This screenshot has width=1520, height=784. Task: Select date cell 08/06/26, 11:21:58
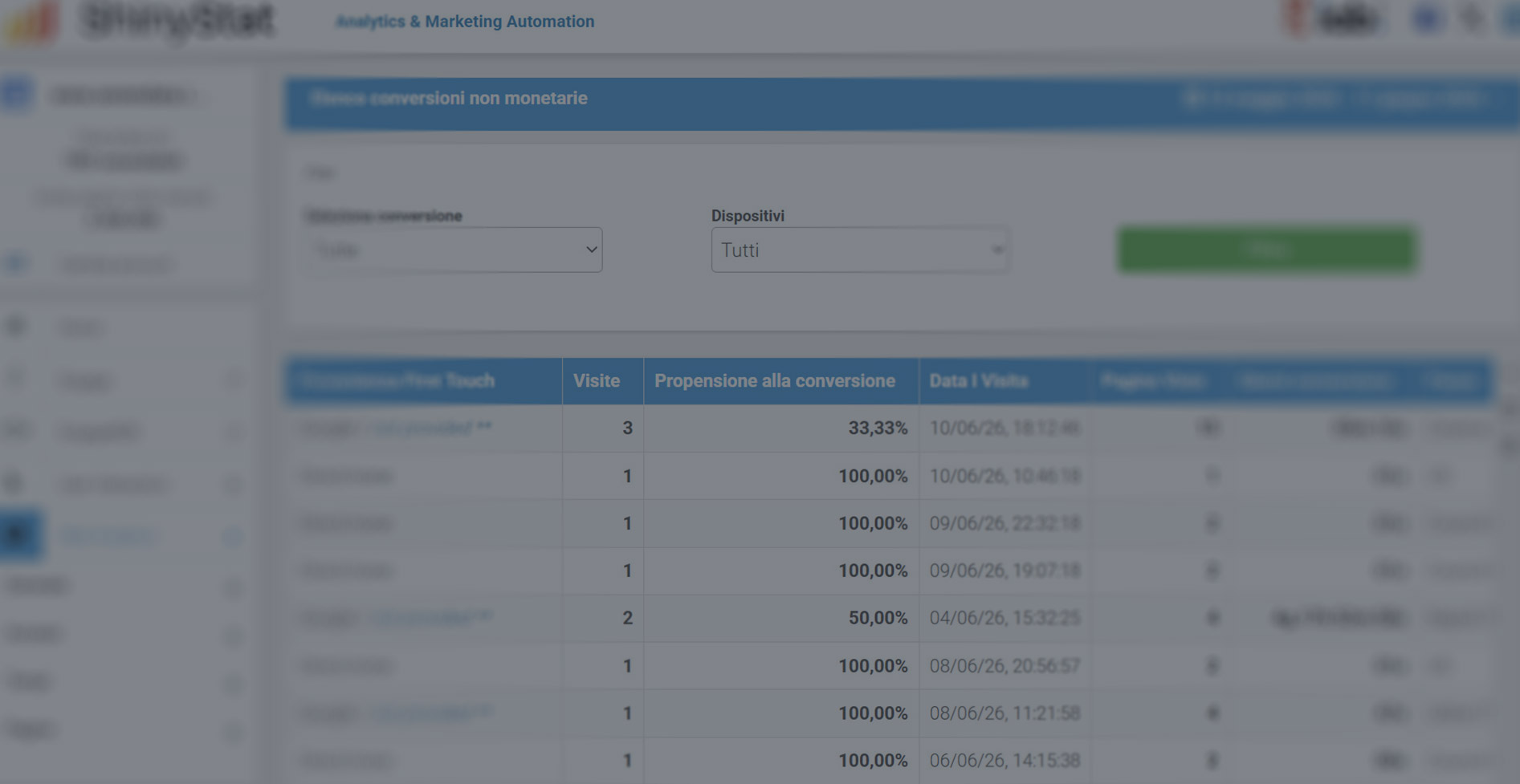1005,713
